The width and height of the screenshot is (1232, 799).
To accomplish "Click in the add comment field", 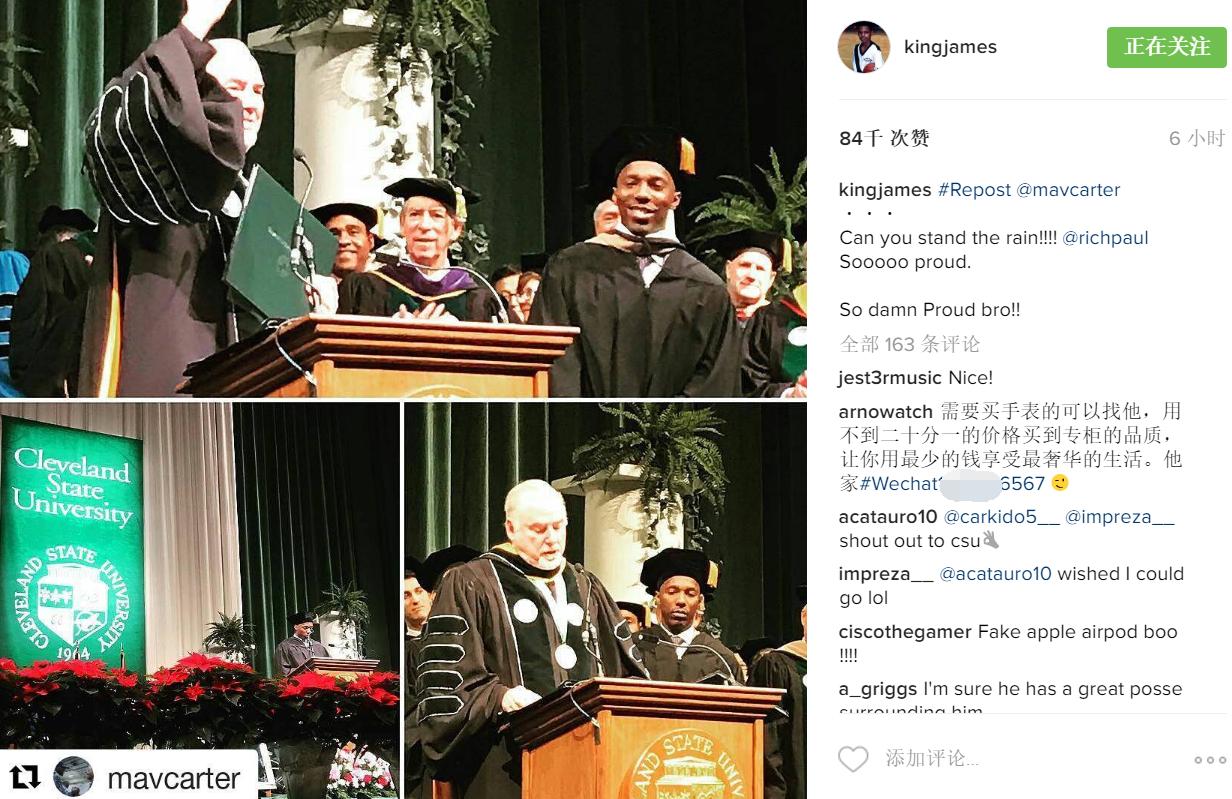I will tap(1030, 759).
